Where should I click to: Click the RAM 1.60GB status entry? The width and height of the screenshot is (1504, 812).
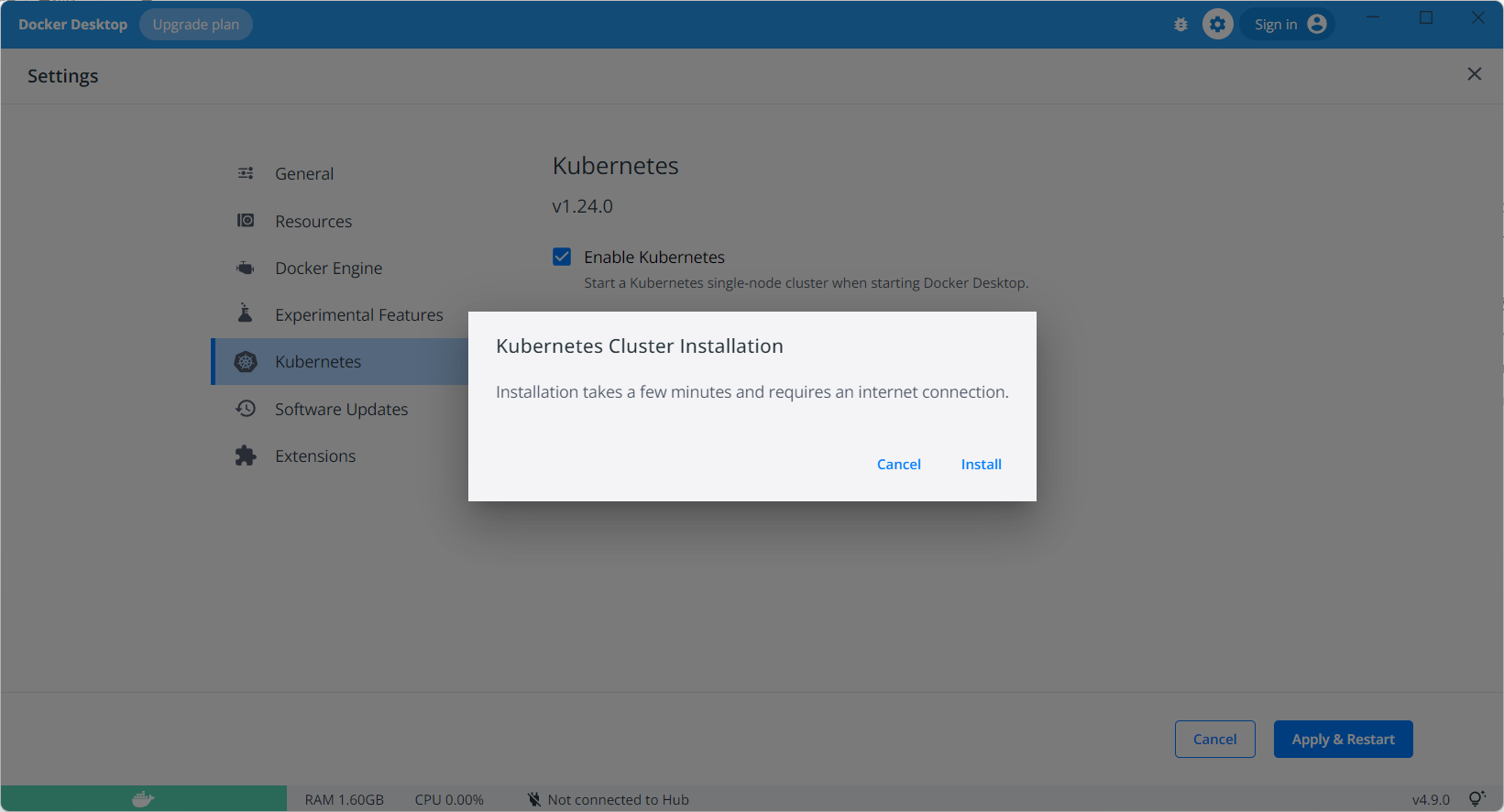click(x=345, y=799)
